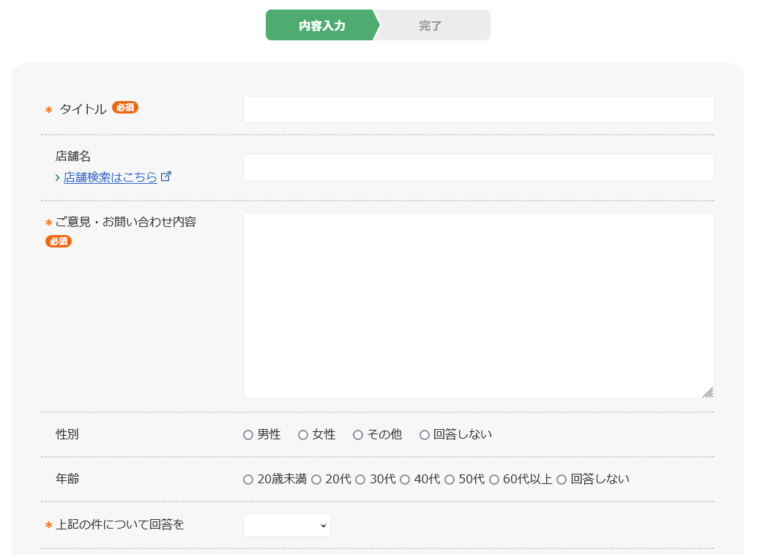
Task: Choose その他 for gender
Action: (358, 435)
